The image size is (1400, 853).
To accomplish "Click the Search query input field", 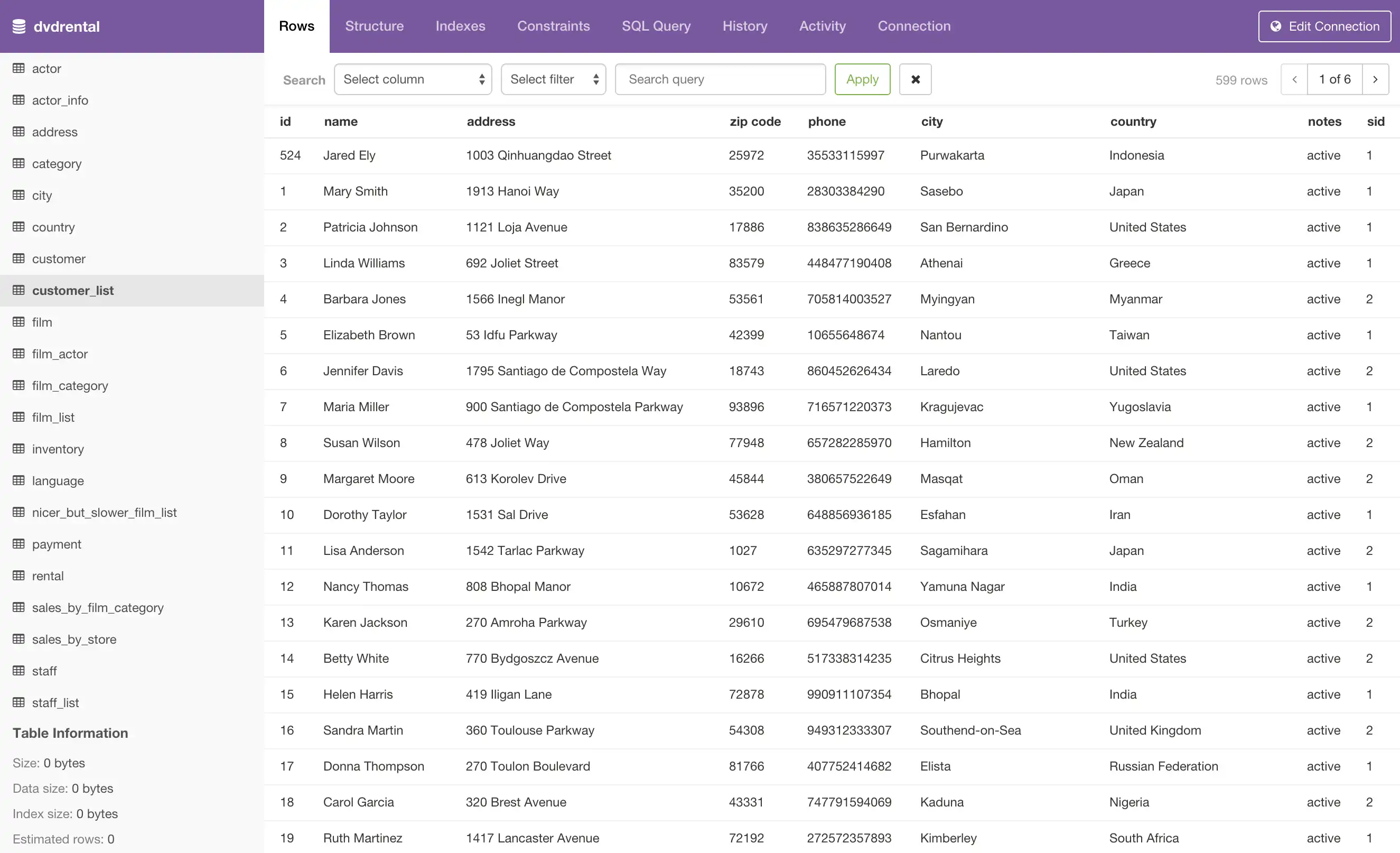I will coord(720,79).
